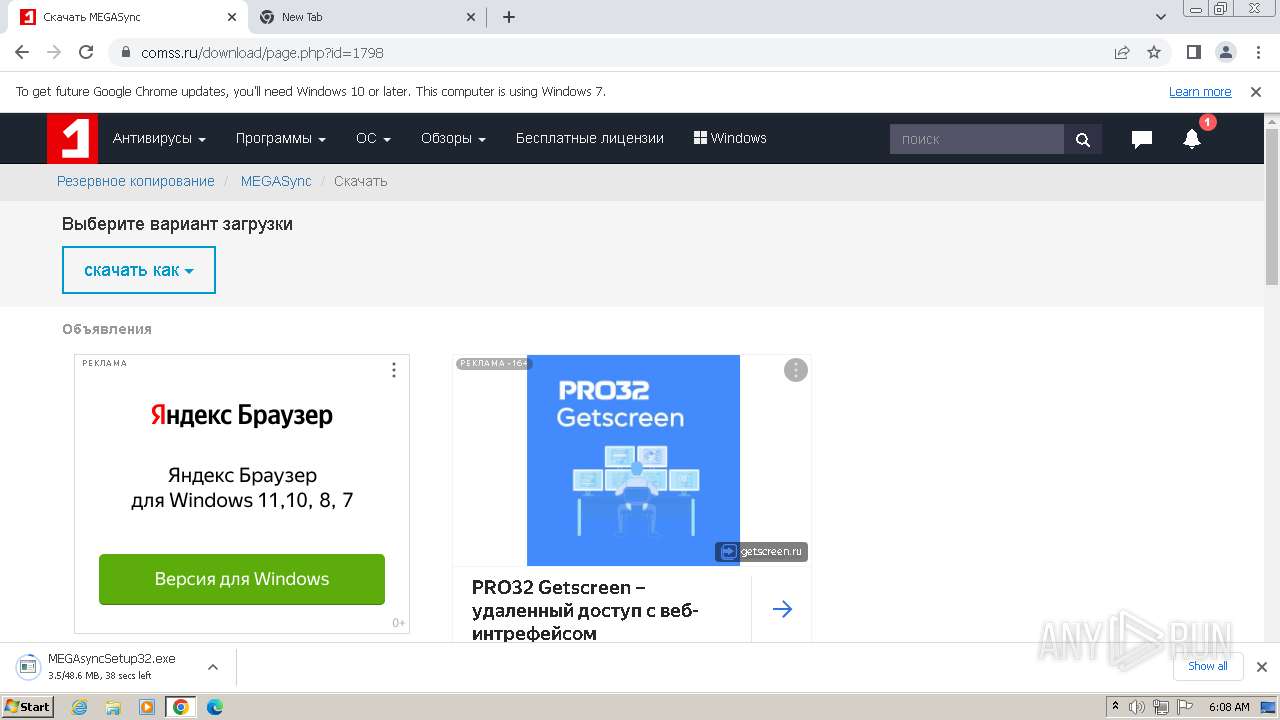Select the Скачать MEGASync tab
This screenshot has height=720, width=1280.
coord(130,17)
